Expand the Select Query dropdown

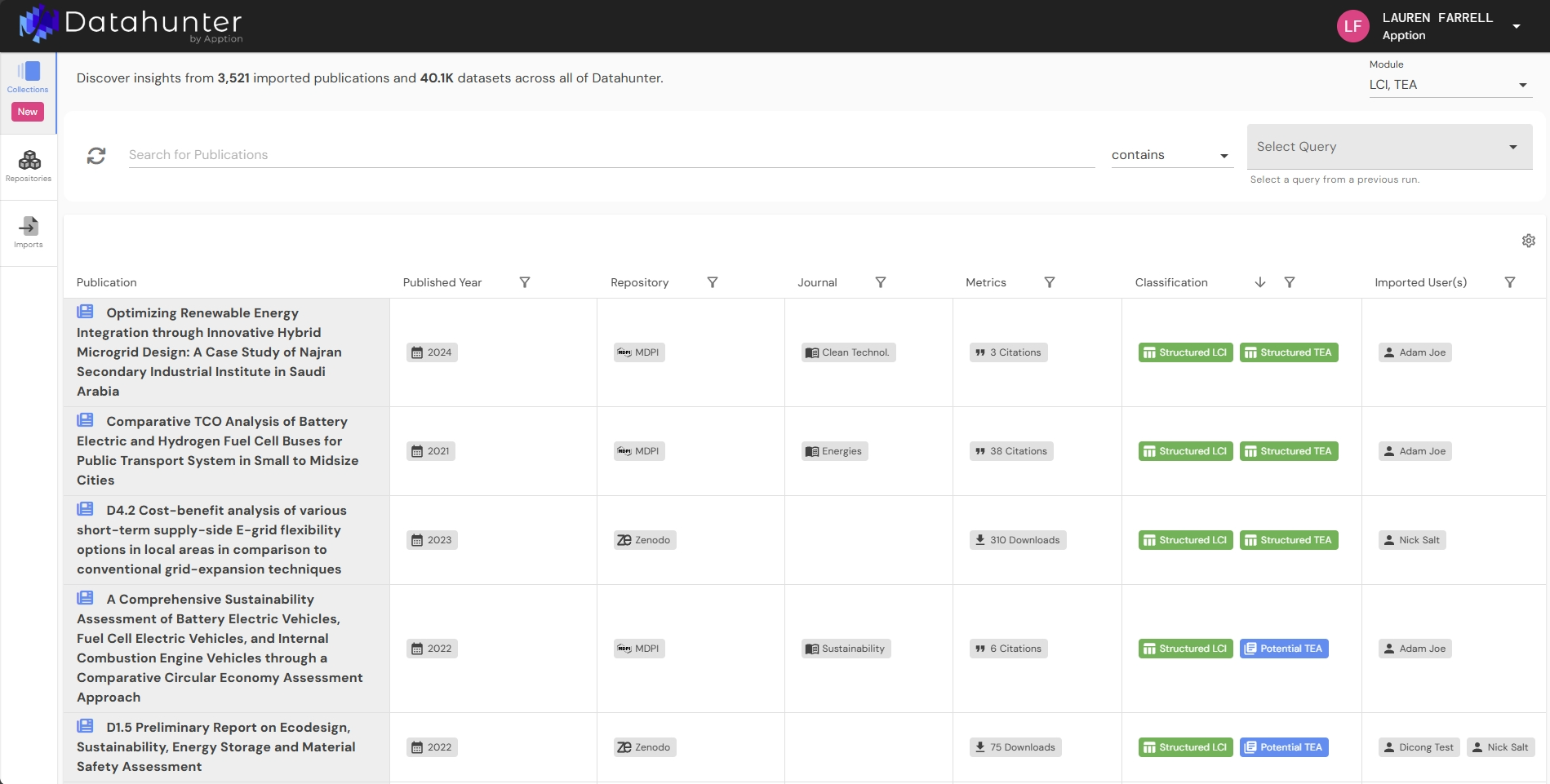click(x=1388, y=147)
